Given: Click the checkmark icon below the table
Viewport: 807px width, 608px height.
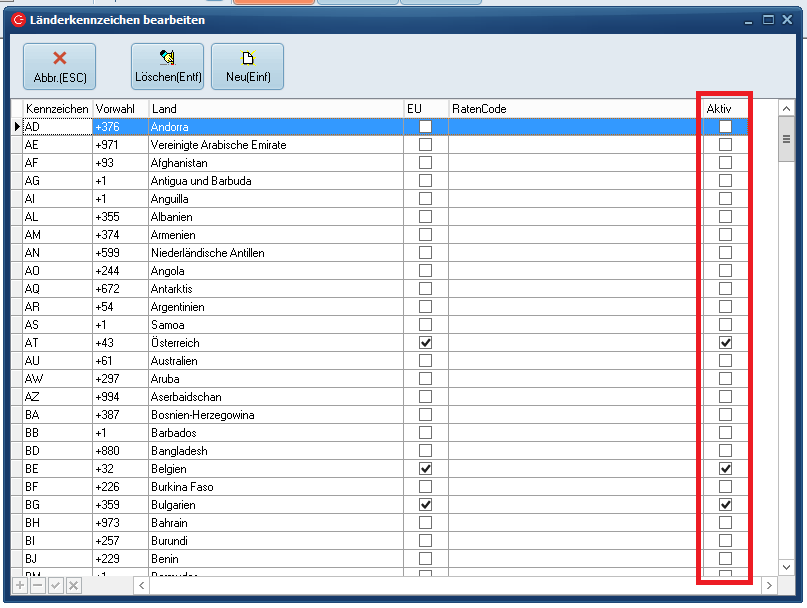Looking at the screenshot, I should pyautogui.click(x=56, y=585).
